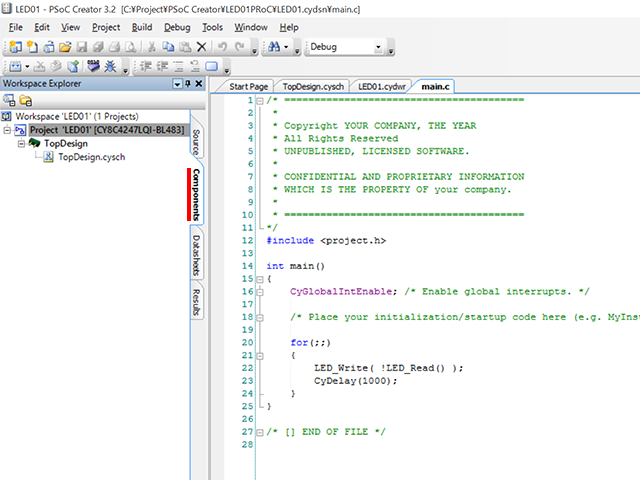The image size is (640, 480).
Task: Collapse the TopDesign tree node
Action: pos(21,144)
